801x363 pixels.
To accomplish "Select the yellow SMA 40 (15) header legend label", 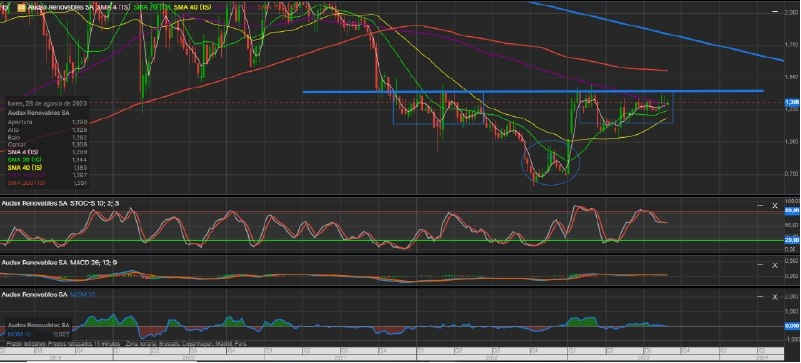I will (192, 8).
